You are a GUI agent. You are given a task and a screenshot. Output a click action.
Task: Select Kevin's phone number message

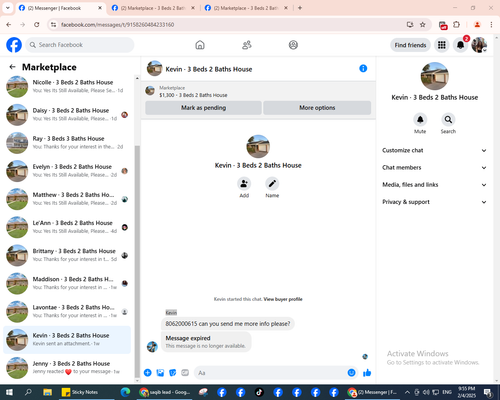click(228, 324)
